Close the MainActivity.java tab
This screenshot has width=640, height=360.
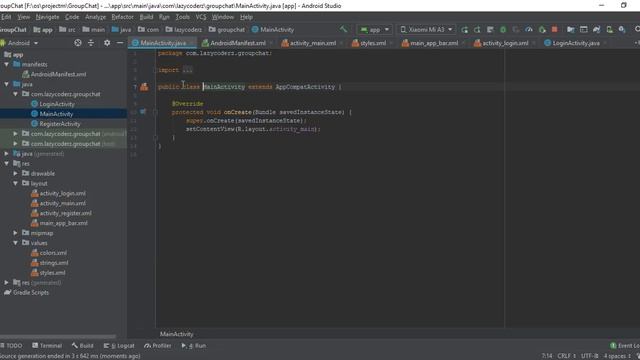click(192, 43)
